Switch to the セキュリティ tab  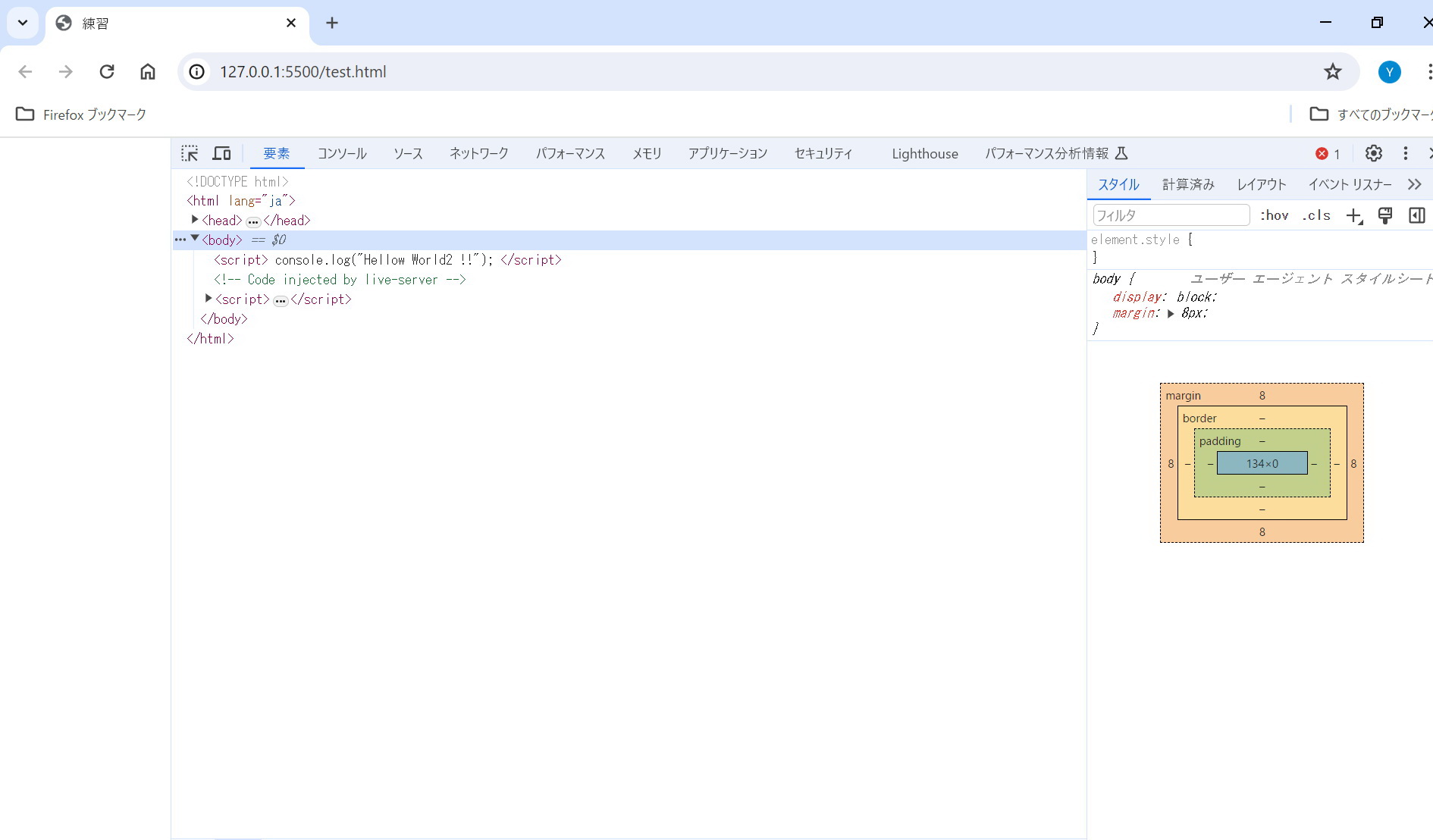coord(823,154)
